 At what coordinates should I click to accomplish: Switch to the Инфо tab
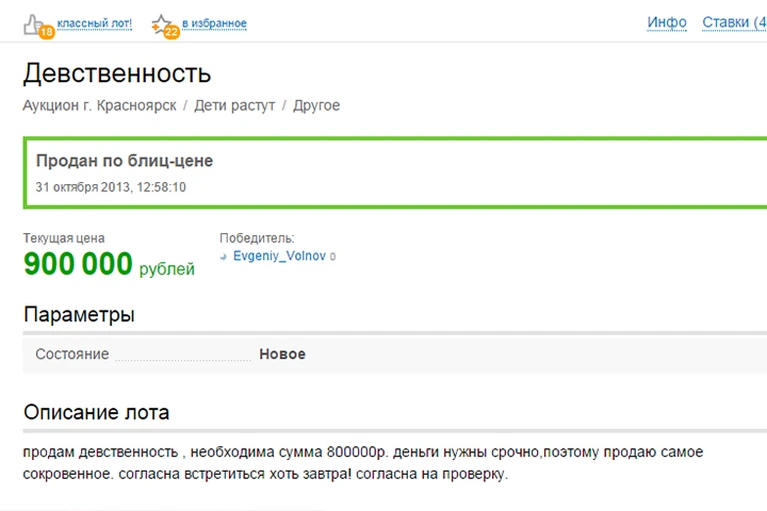click(x=667, y=22)
